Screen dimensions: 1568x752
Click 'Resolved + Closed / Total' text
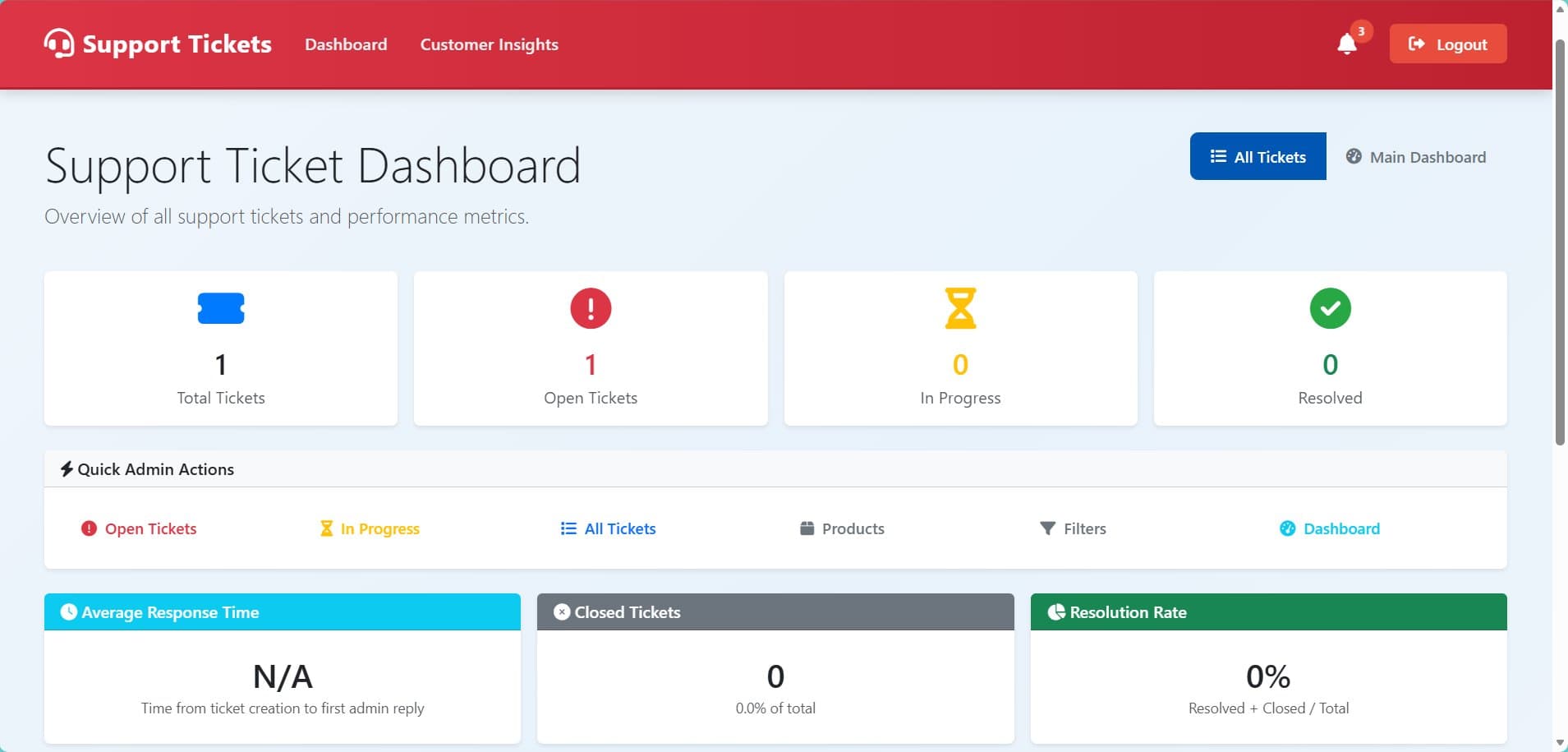pos(1268,708)
